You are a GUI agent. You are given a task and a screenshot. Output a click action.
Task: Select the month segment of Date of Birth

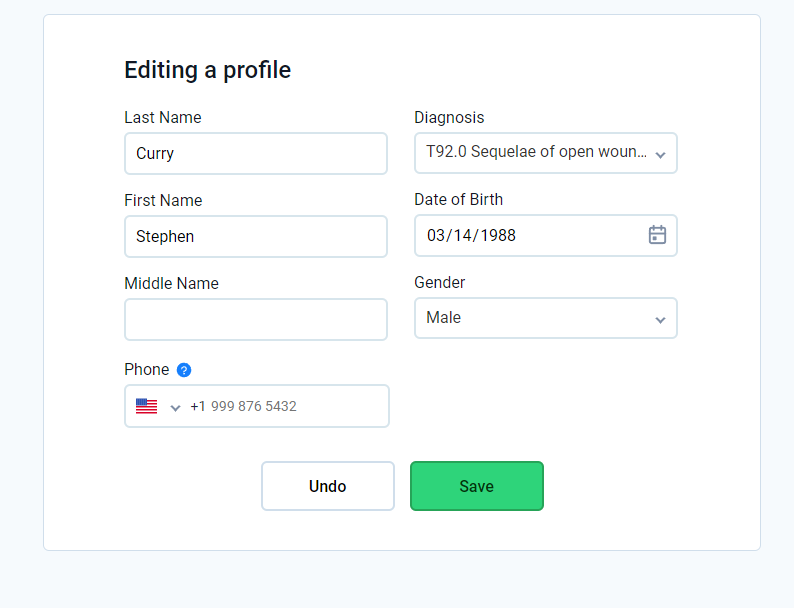point(436,236)
